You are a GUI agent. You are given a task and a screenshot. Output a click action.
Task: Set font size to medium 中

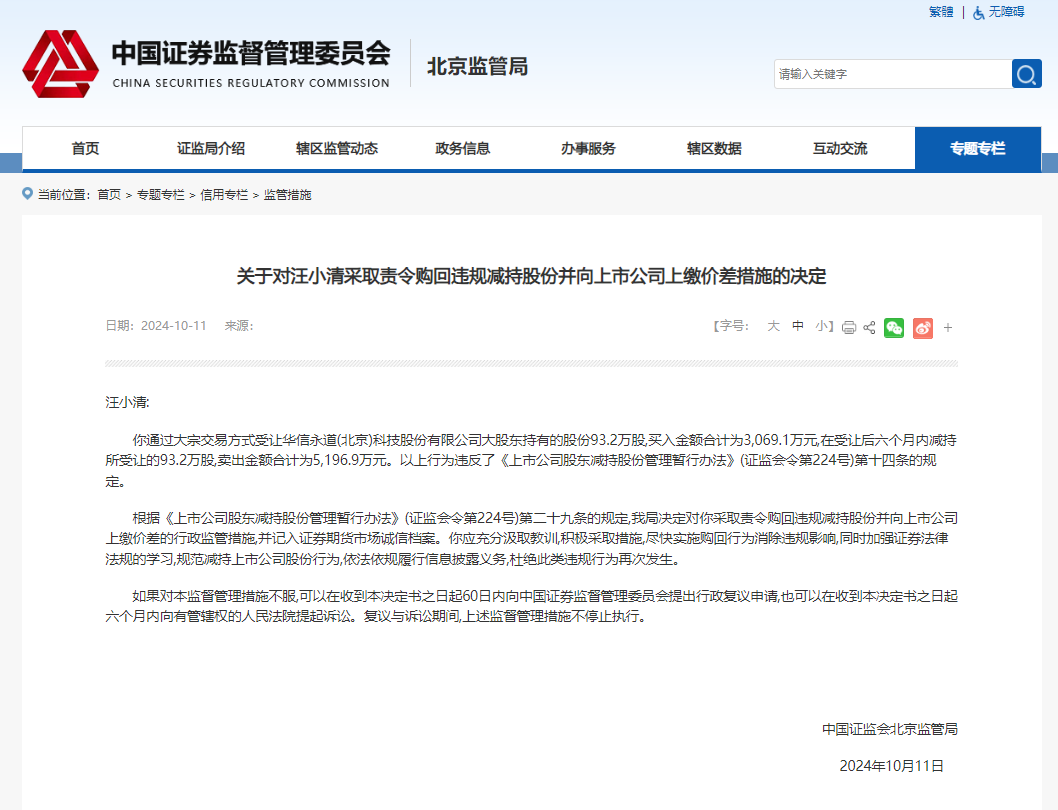click(x=798, y=326)
